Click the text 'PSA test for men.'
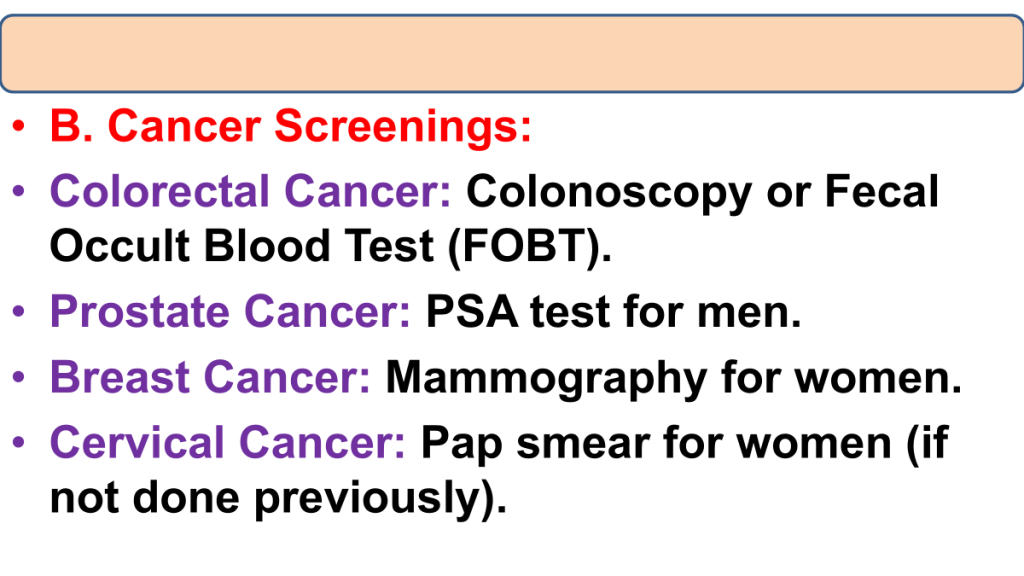 point(614,313)
